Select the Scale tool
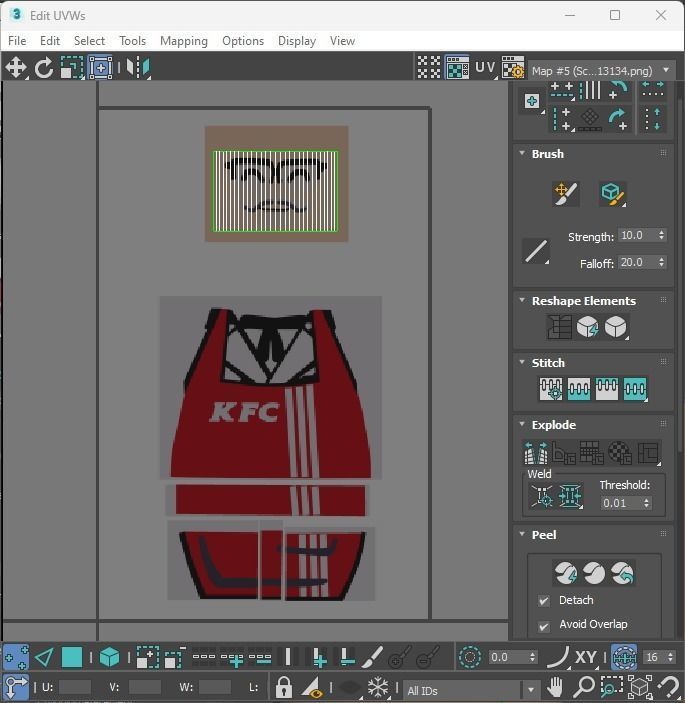Viewport: 685px width, 703px height. click(72, 68)
